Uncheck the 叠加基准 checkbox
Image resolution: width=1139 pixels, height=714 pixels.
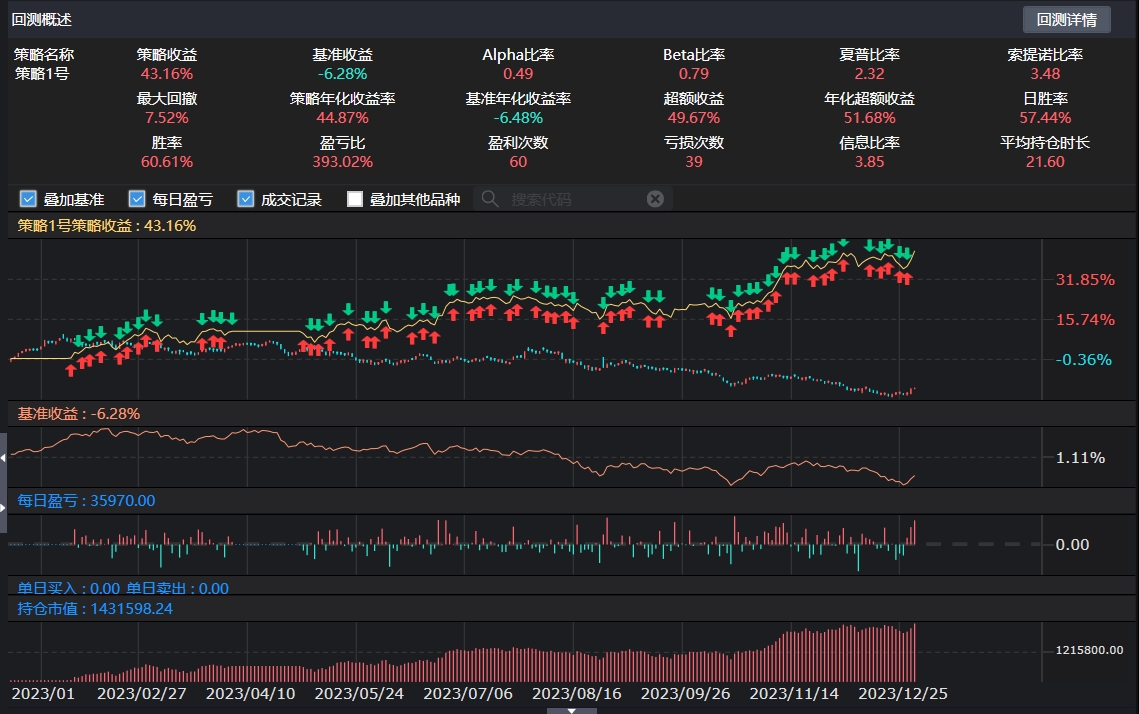coord(28,199)
